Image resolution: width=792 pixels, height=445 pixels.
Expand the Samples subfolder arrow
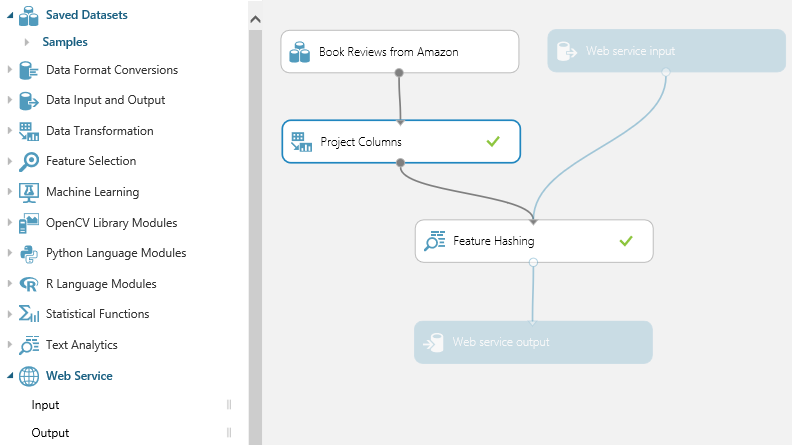click(27, 42)
